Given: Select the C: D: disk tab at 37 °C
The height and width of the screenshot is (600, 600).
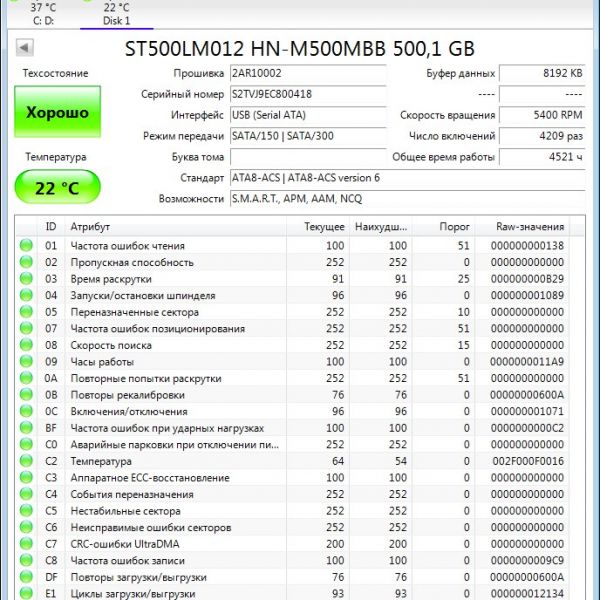Looking at the screenshot, I should pos(43,14).
